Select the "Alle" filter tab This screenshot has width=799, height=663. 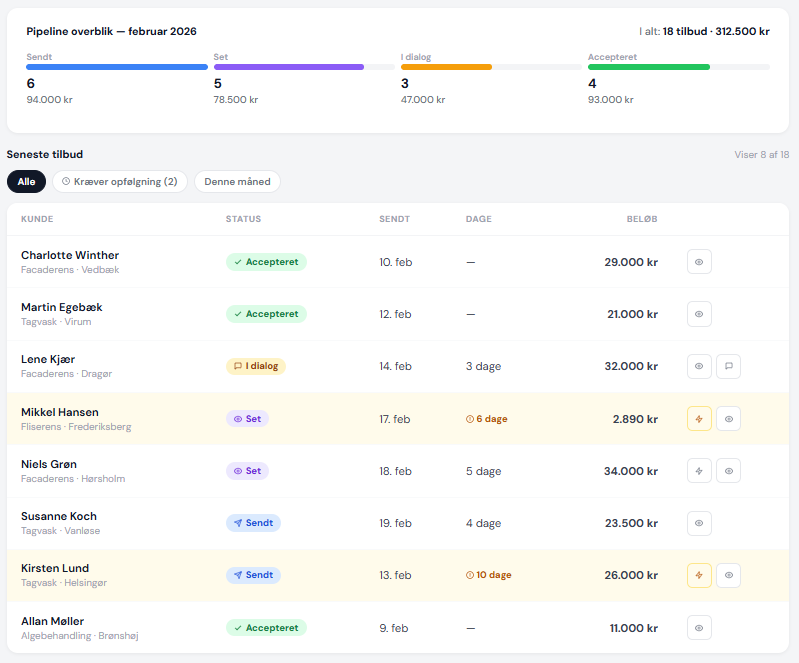pyautogui.click(x=26, y=182)
